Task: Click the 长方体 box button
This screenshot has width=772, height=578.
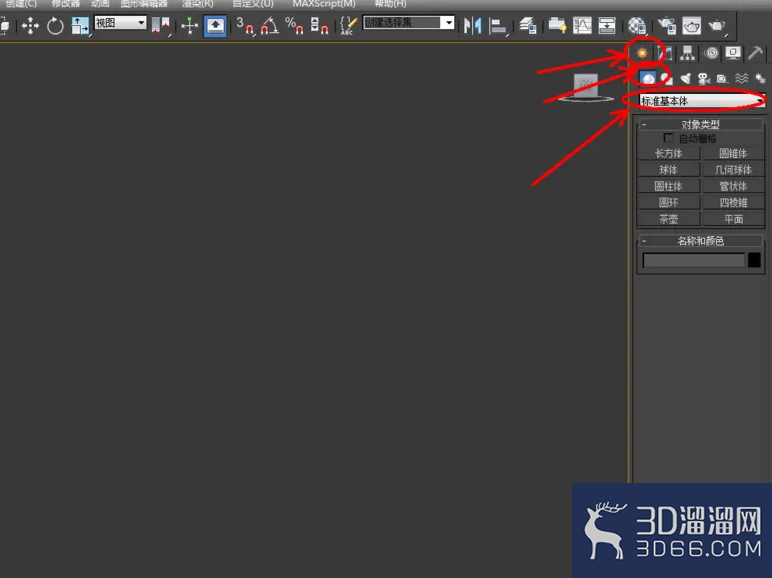Action: (x=669, y=153)
